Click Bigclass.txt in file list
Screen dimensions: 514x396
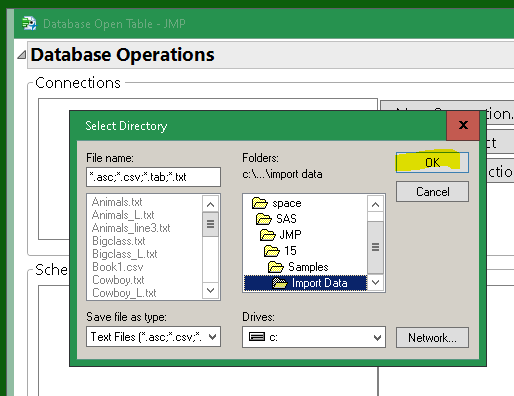point(119,241)
